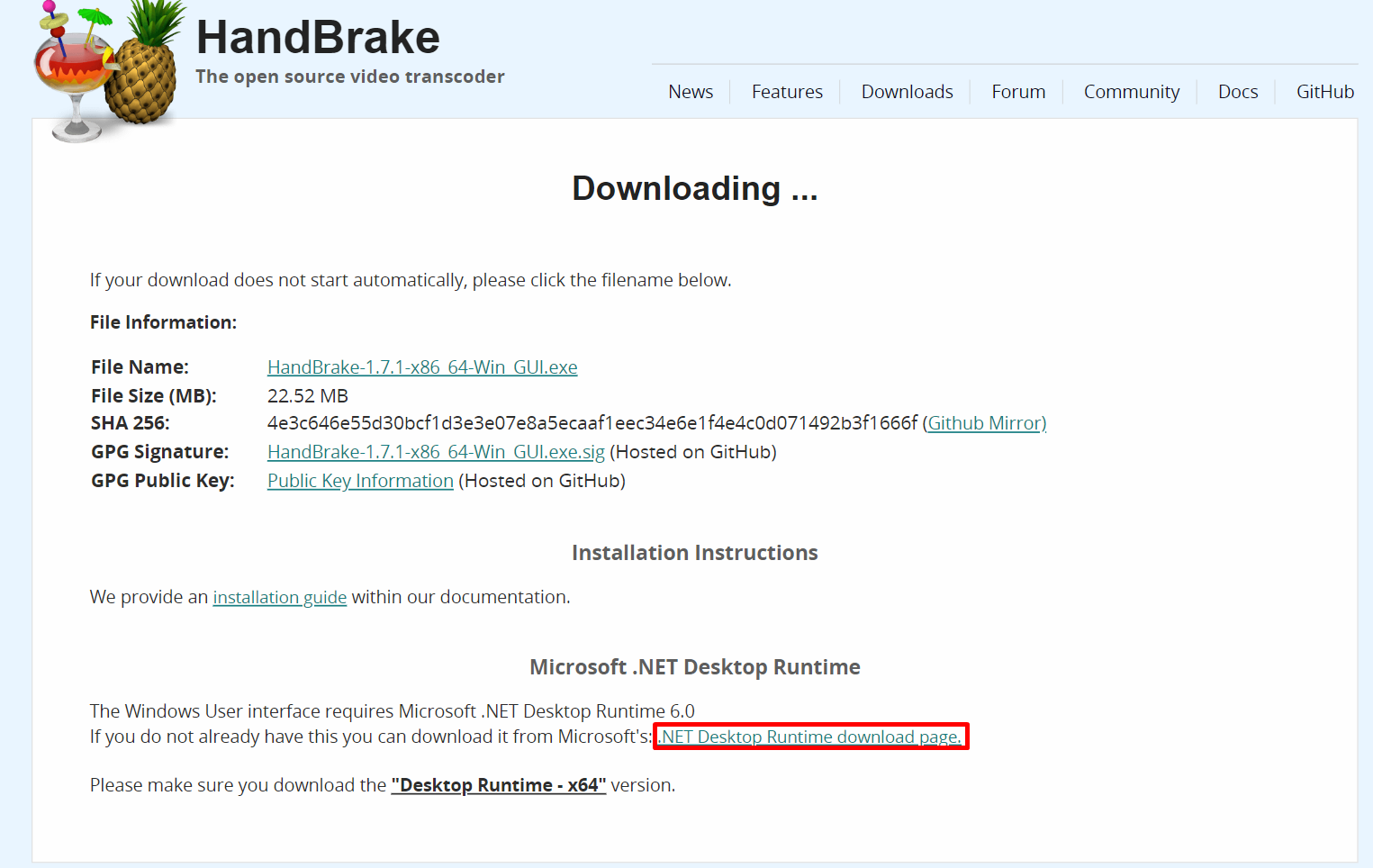Click the 22.52 MB file size value

[308, 396]
